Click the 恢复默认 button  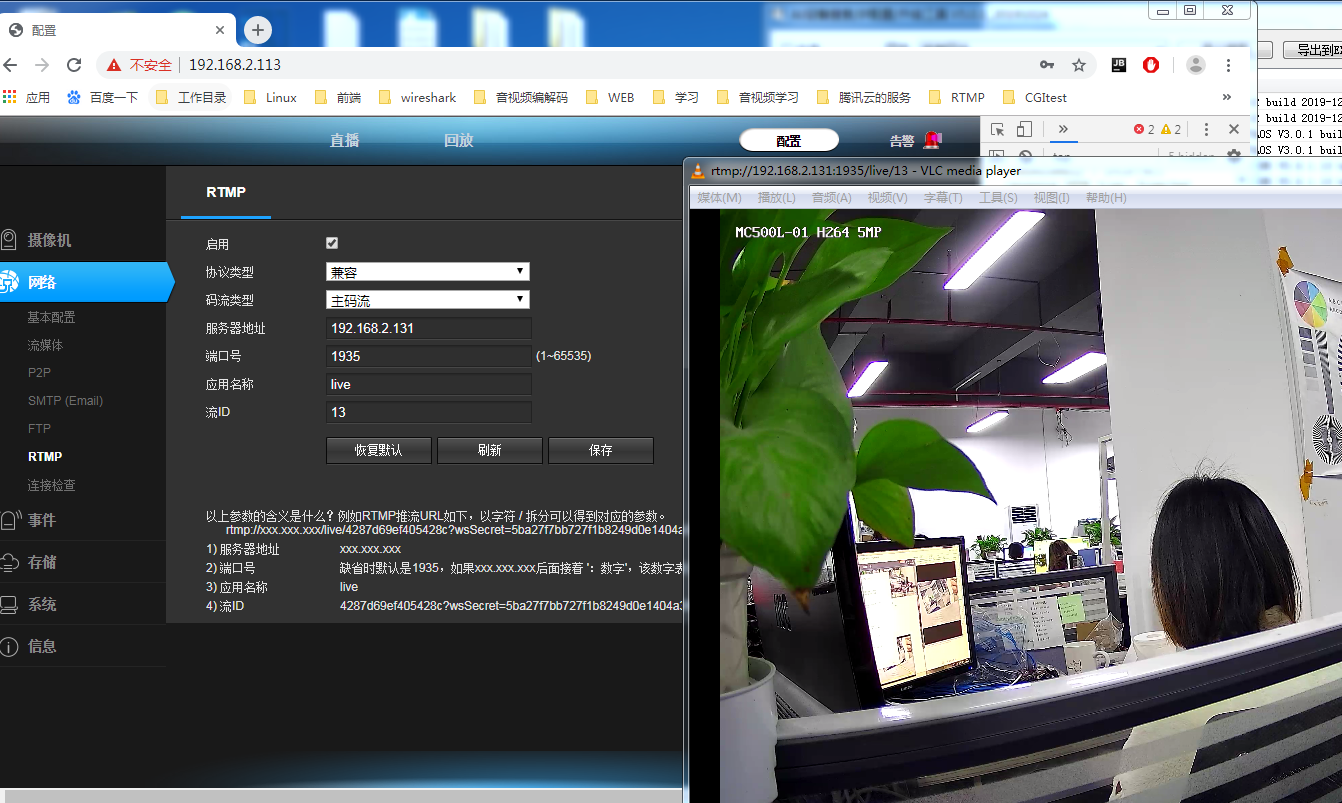[378, 450]
